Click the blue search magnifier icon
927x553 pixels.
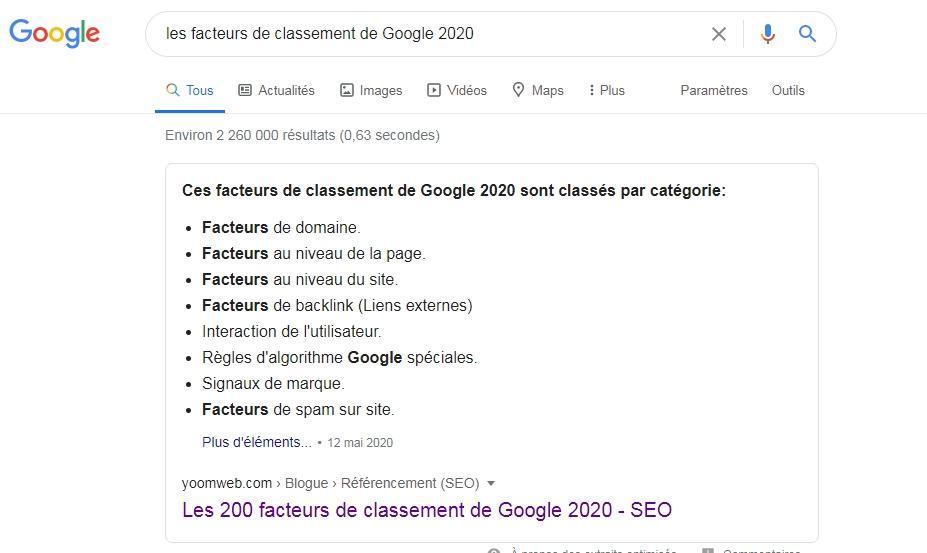[x=807, y=34]
